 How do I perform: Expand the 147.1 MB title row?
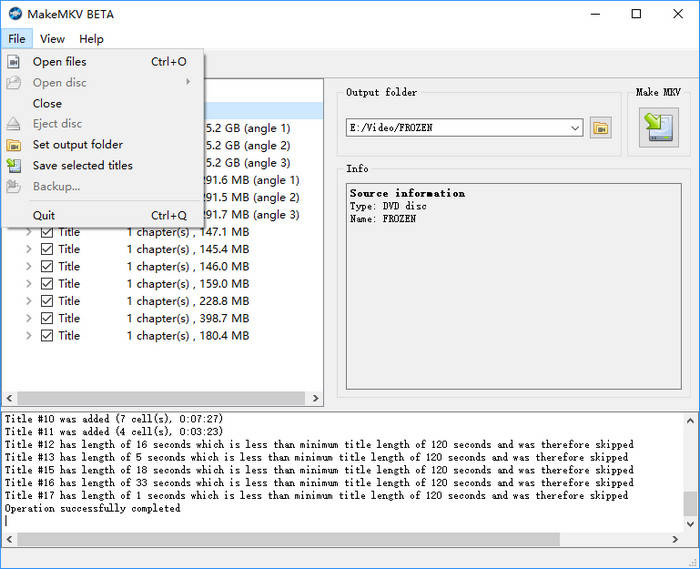[x=29, y=232]
